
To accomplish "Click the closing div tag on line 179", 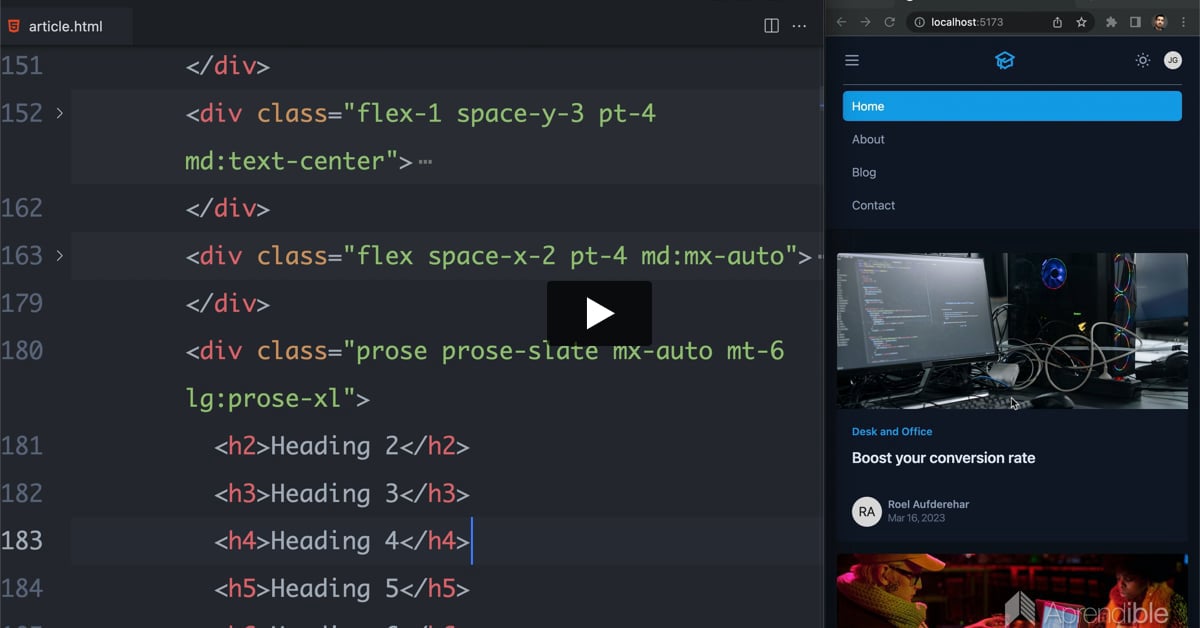I will pos(228,304).
